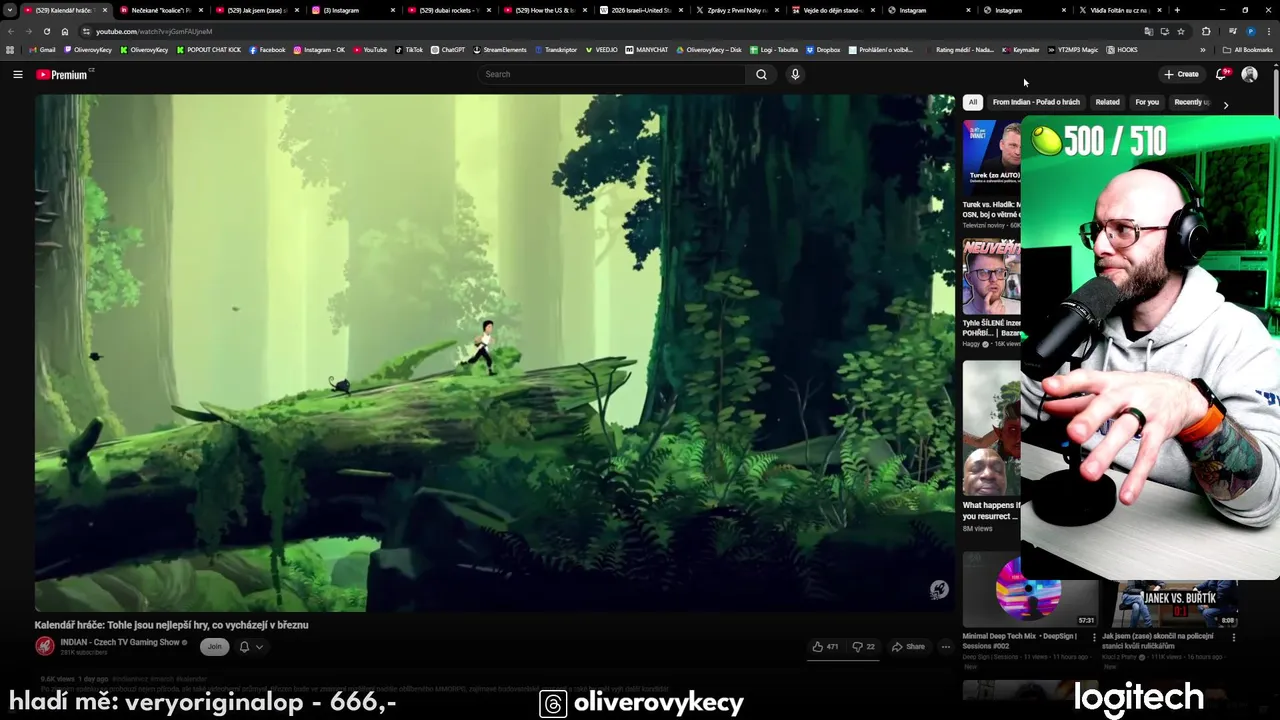The width and height of the screenshot is (1280, 720).
Task: Click the video player to pause playback
Action: [x=495, y=353]
